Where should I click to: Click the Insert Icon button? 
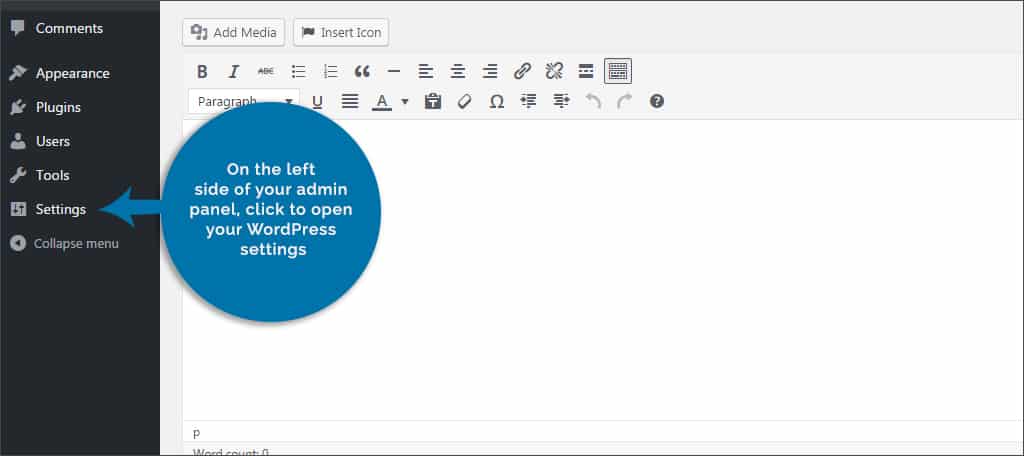click(x=341, y=33)
